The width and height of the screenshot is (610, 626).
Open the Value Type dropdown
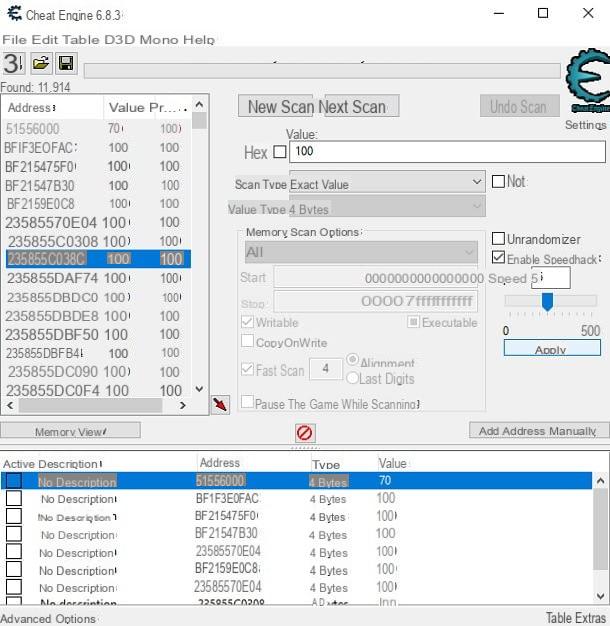click(x=387, y=206)
